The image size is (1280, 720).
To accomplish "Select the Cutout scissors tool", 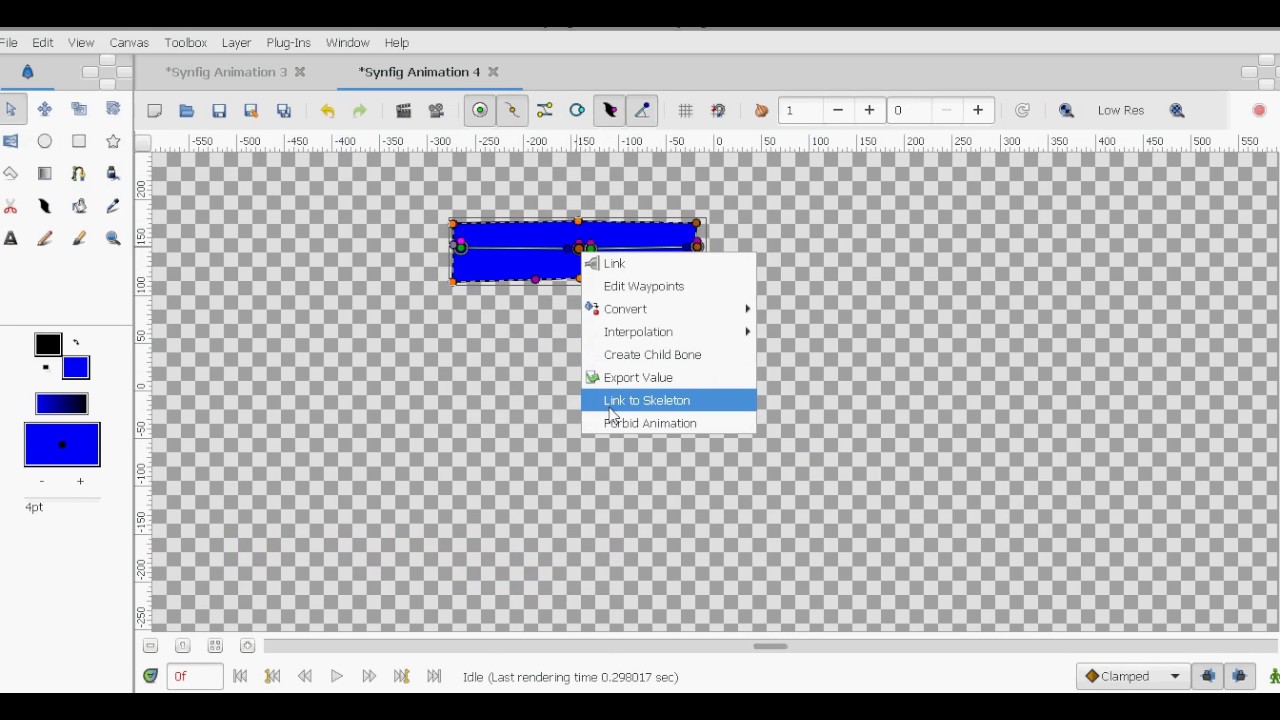I will pyautogui.click(x=11, y=206).
